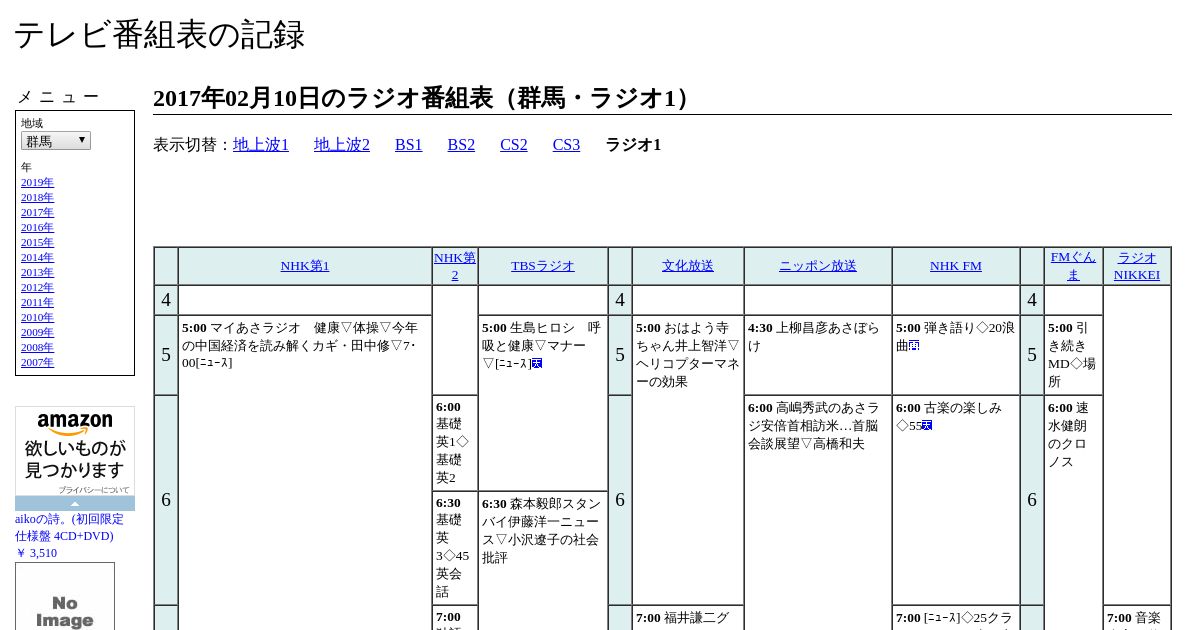The height and width of the screenshot is (630, 1200).
Task: Select the 7:00 福井謙二 program cell
Action: tap(688, 618)
